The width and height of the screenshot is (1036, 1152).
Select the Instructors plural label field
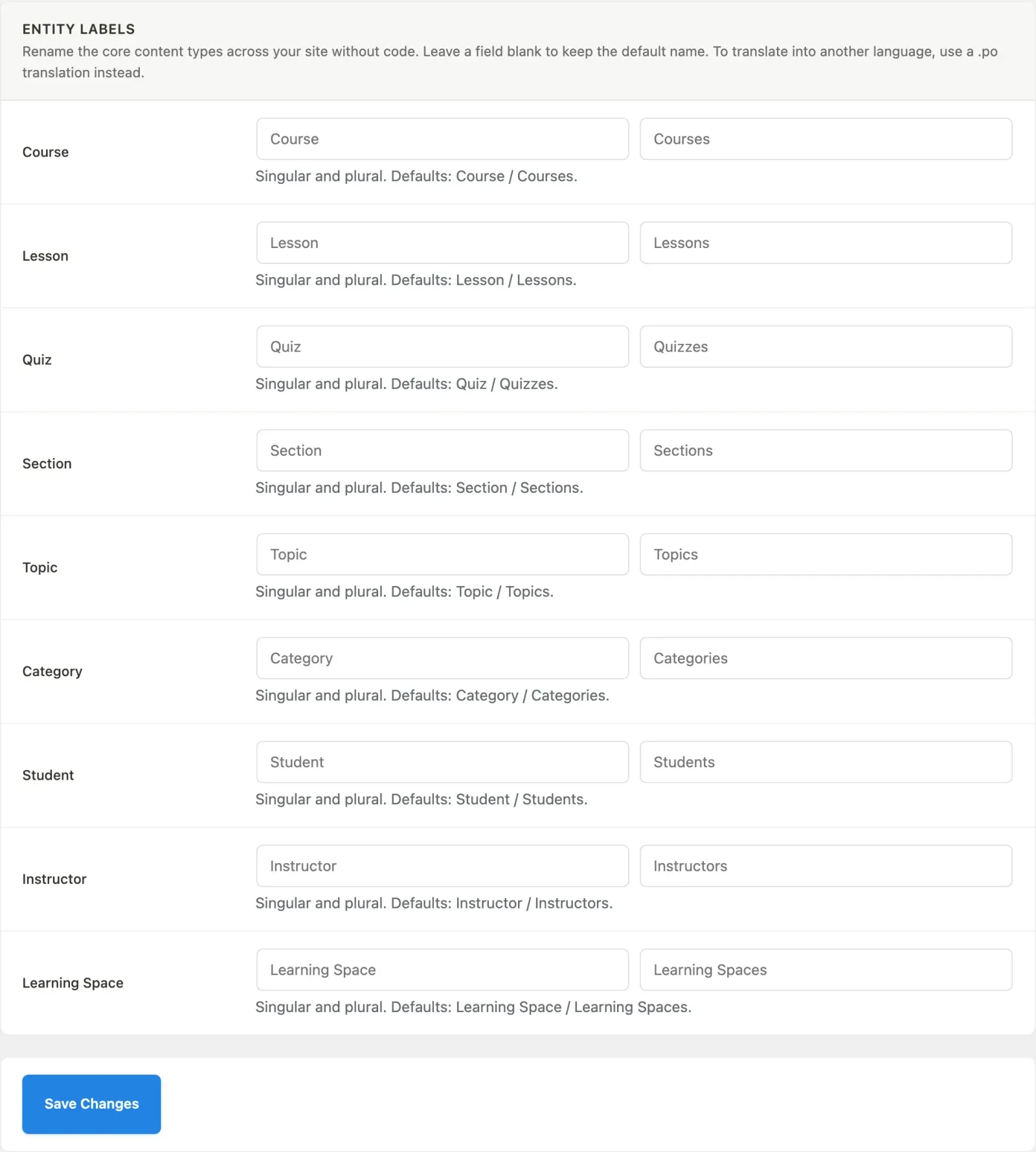[826, 866]
